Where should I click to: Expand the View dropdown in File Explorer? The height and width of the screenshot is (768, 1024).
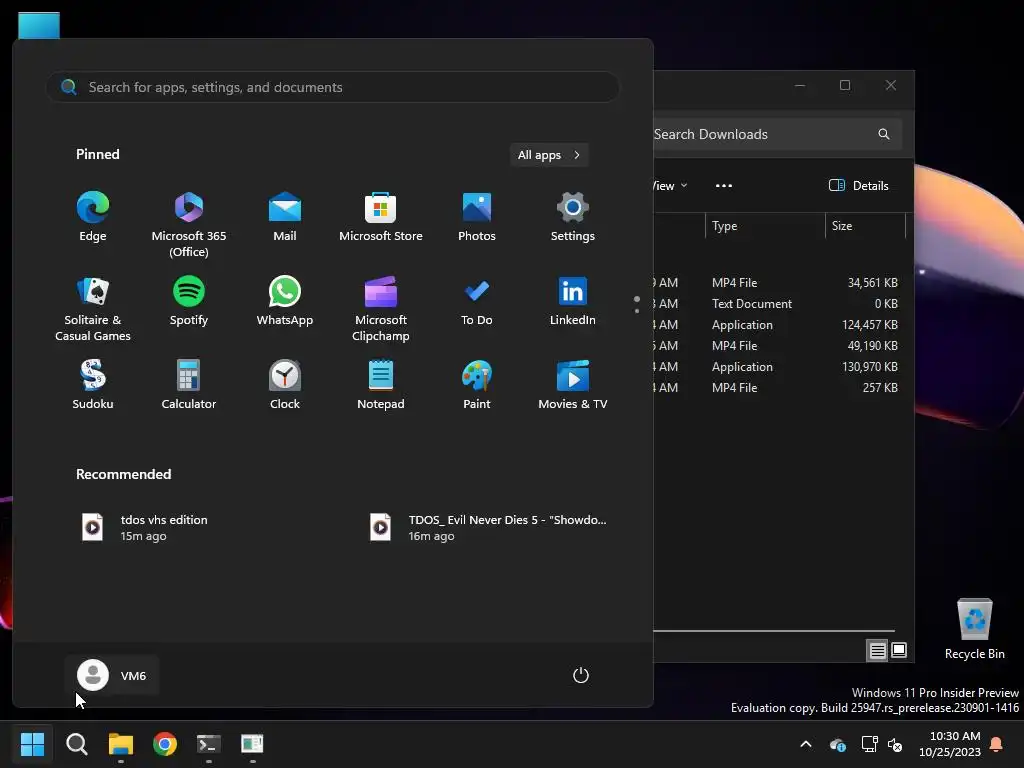coord(670,185)
